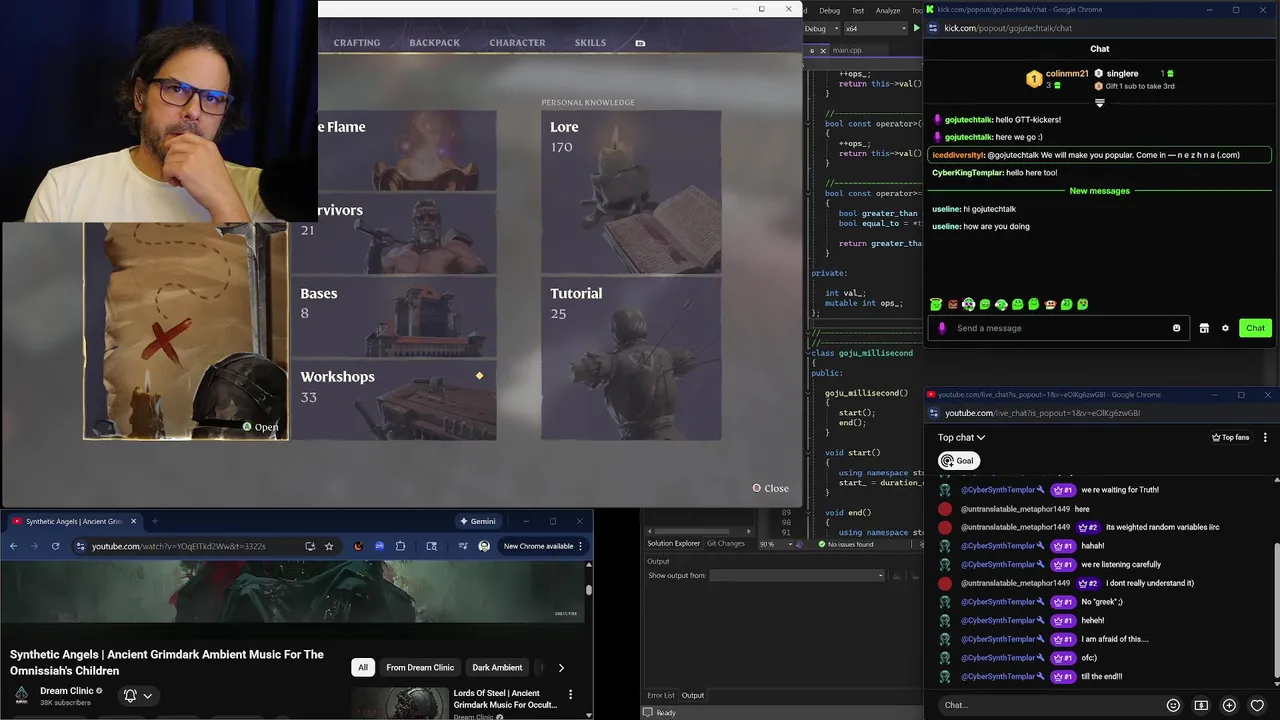Open notification bell dropdown for Dream Clinic
Screen dimensions: 1280x720
click(x=138, y=696)
